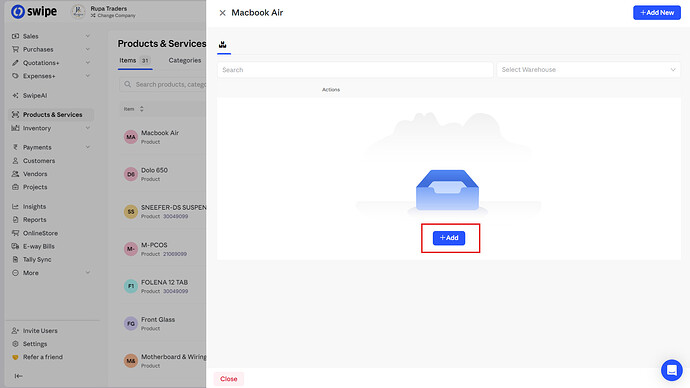This screenshot has width=690, height=388.
Task: Select the SNEEFER-DS item row
Action: coord(163,212)
